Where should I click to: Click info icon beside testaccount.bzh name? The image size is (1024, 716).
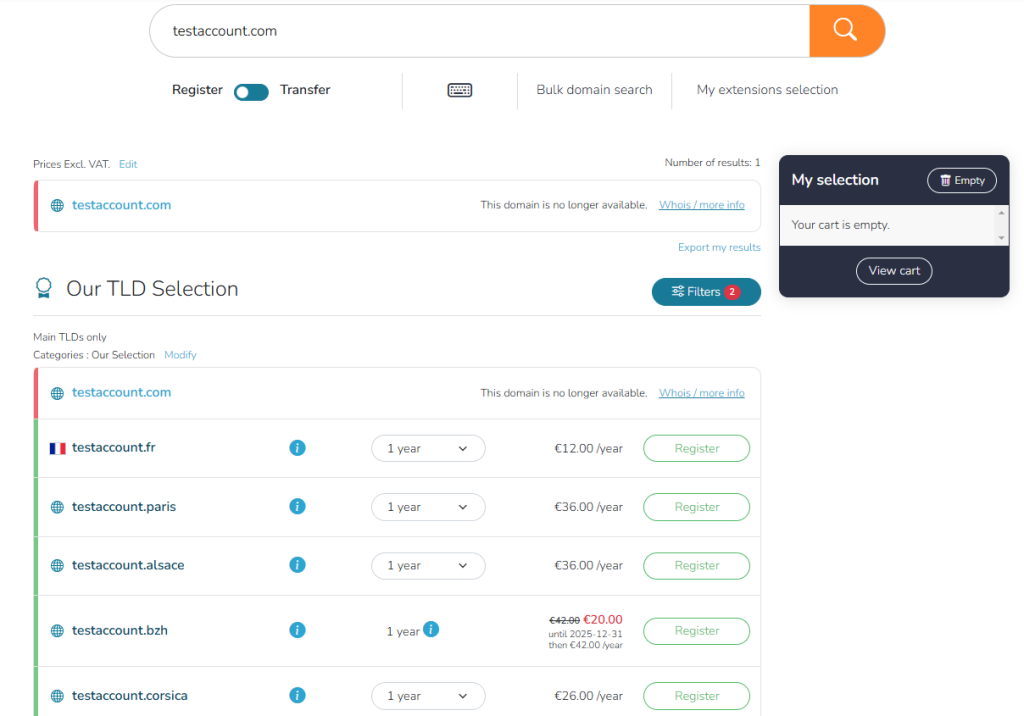click(297, 630)
